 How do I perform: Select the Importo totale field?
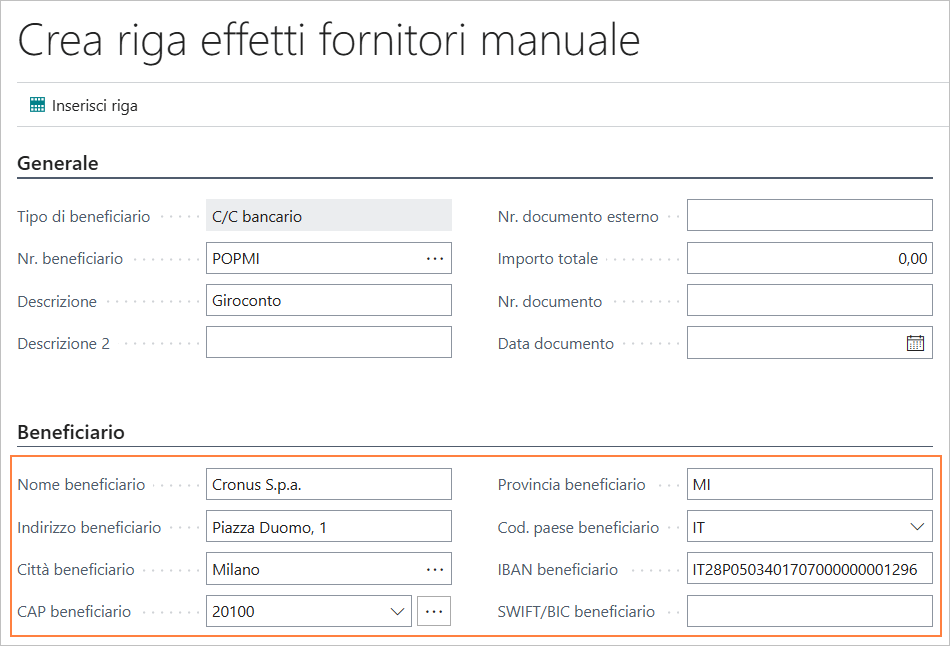pyautogui.click(x=809, y=258)
